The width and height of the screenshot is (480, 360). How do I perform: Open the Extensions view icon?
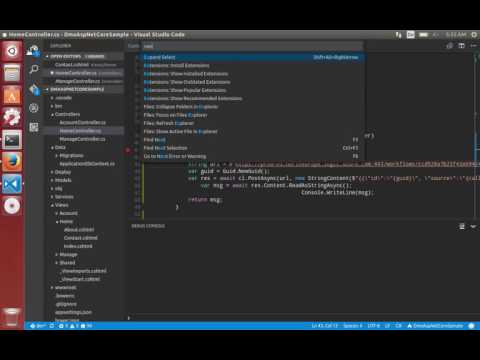[x=34, y=127]
